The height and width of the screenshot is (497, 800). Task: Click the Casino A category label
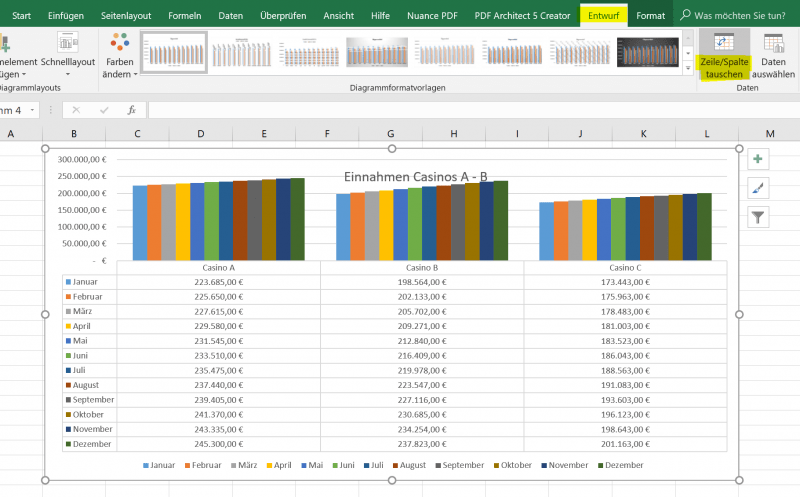(218, 267)
